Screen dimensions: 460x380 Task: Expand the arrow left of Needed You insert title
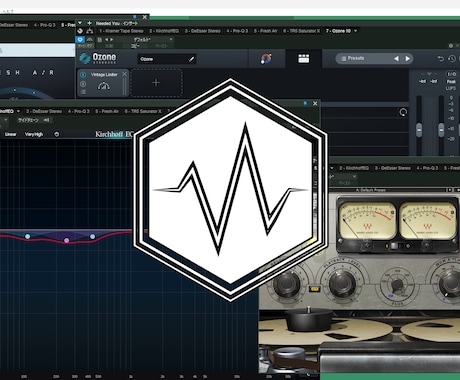click(x=80, y=23)
